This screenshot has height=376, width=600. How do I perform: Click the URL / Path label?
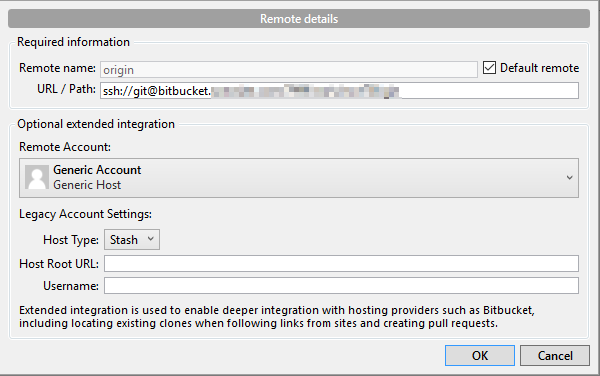pyautogui.click(x=66, y=89)
